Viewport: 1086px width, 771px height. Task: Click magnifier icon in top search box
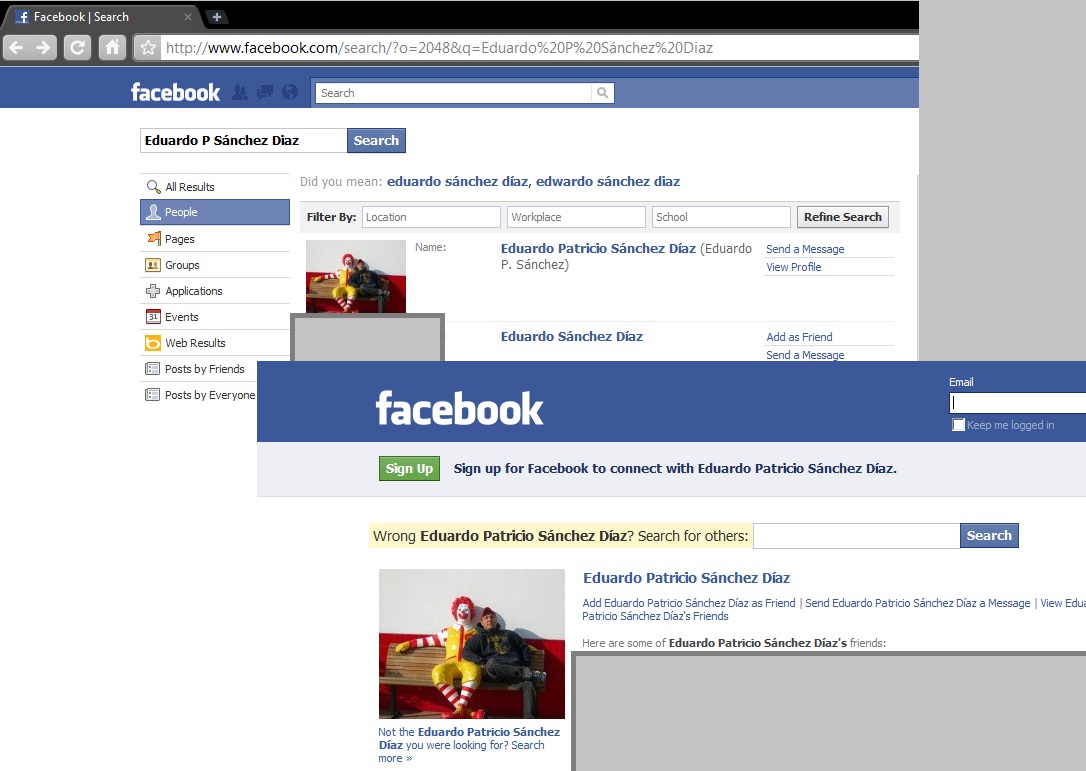pyautogui.click(x=602, y=93)
